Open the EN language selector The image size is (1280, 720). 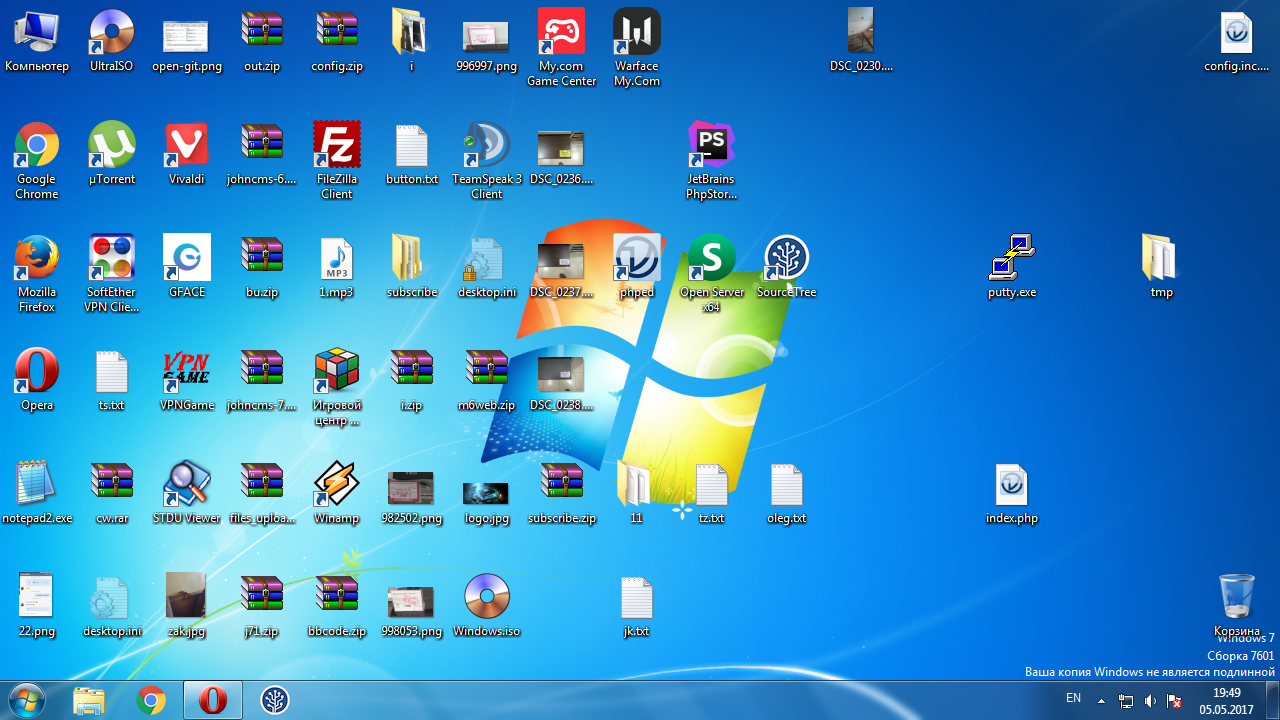(1073, 699)
